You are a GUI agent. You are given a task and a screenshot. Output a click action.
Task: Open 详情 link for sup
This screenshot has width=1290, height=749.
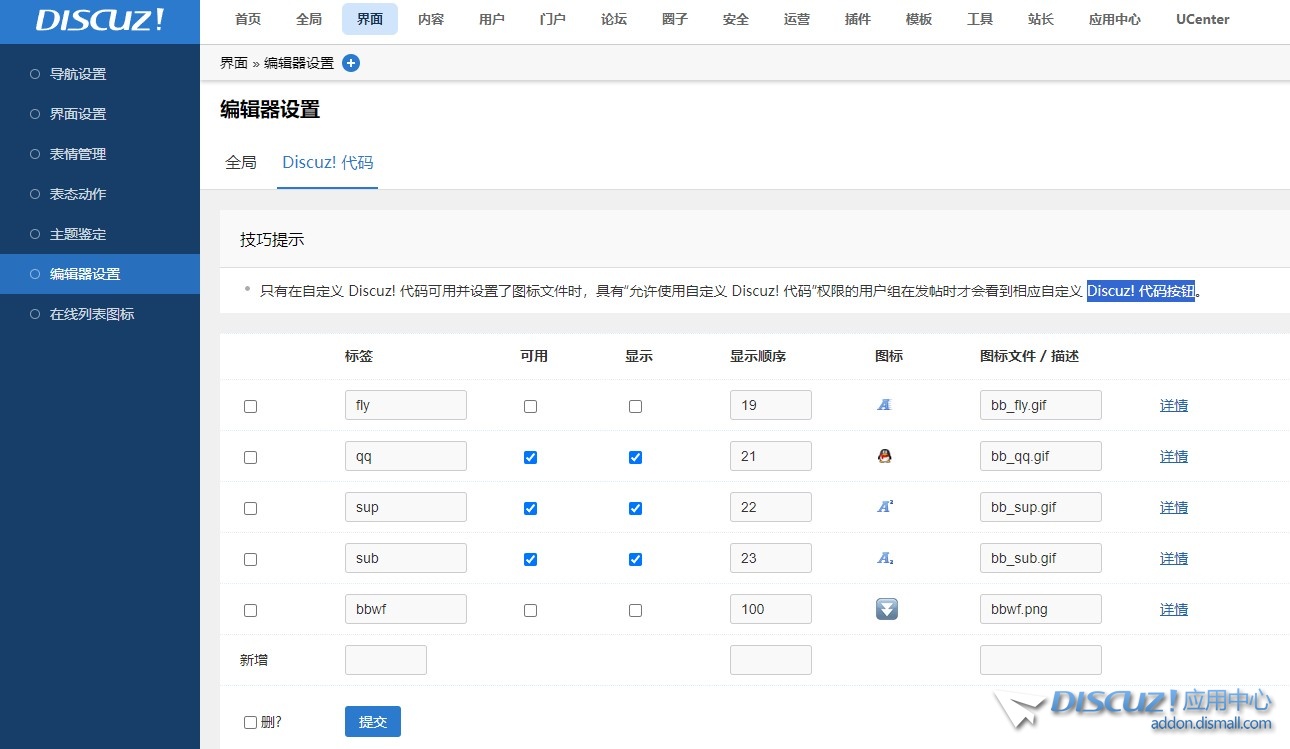[1174, 507]
